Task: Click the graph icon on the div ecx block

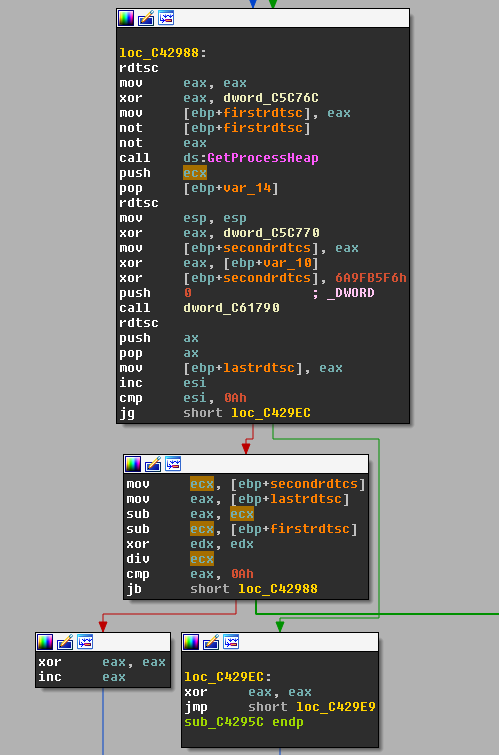Action: (x=172, y=464)
